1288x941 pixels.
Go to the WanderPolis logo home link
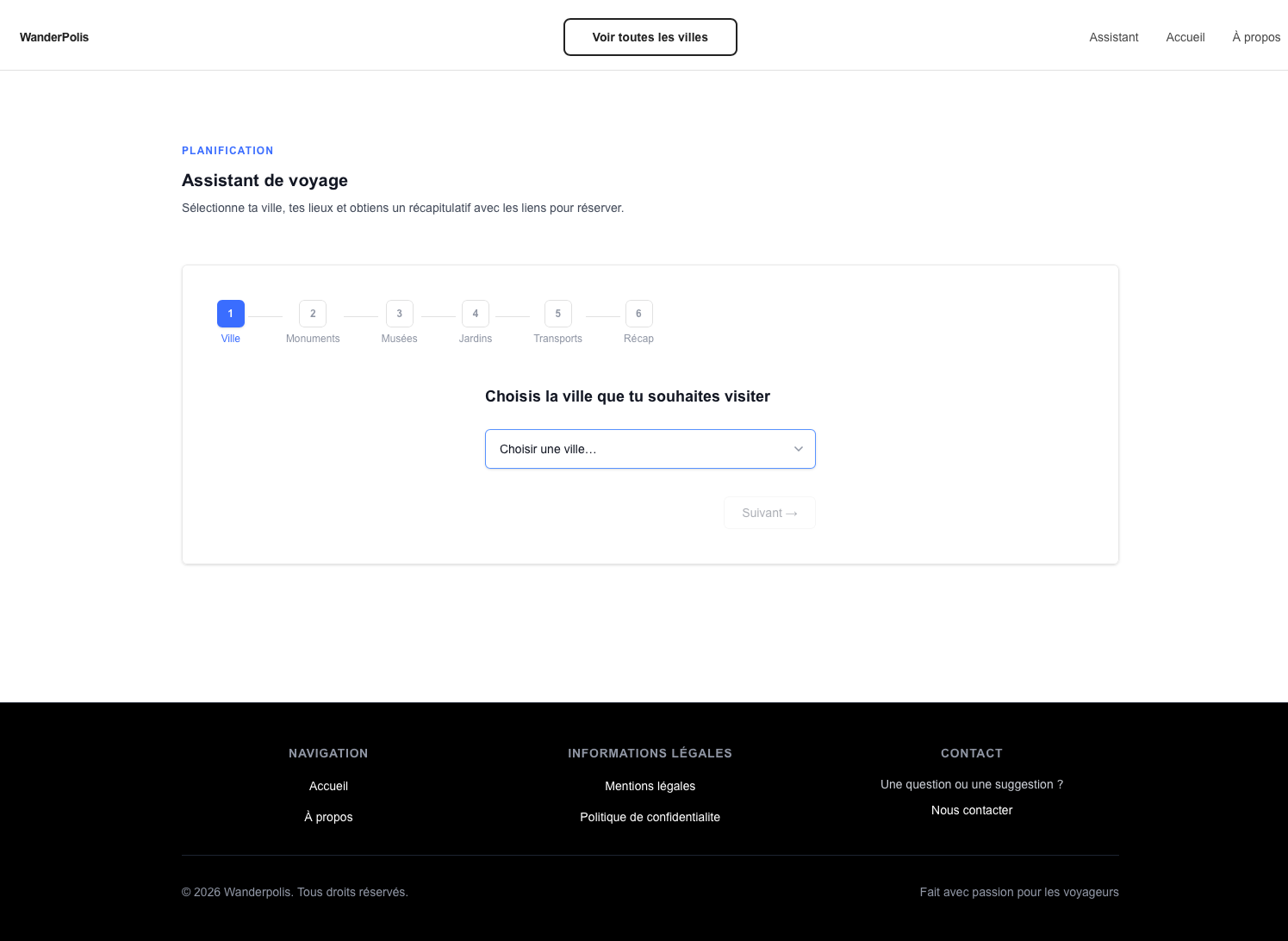54,37
